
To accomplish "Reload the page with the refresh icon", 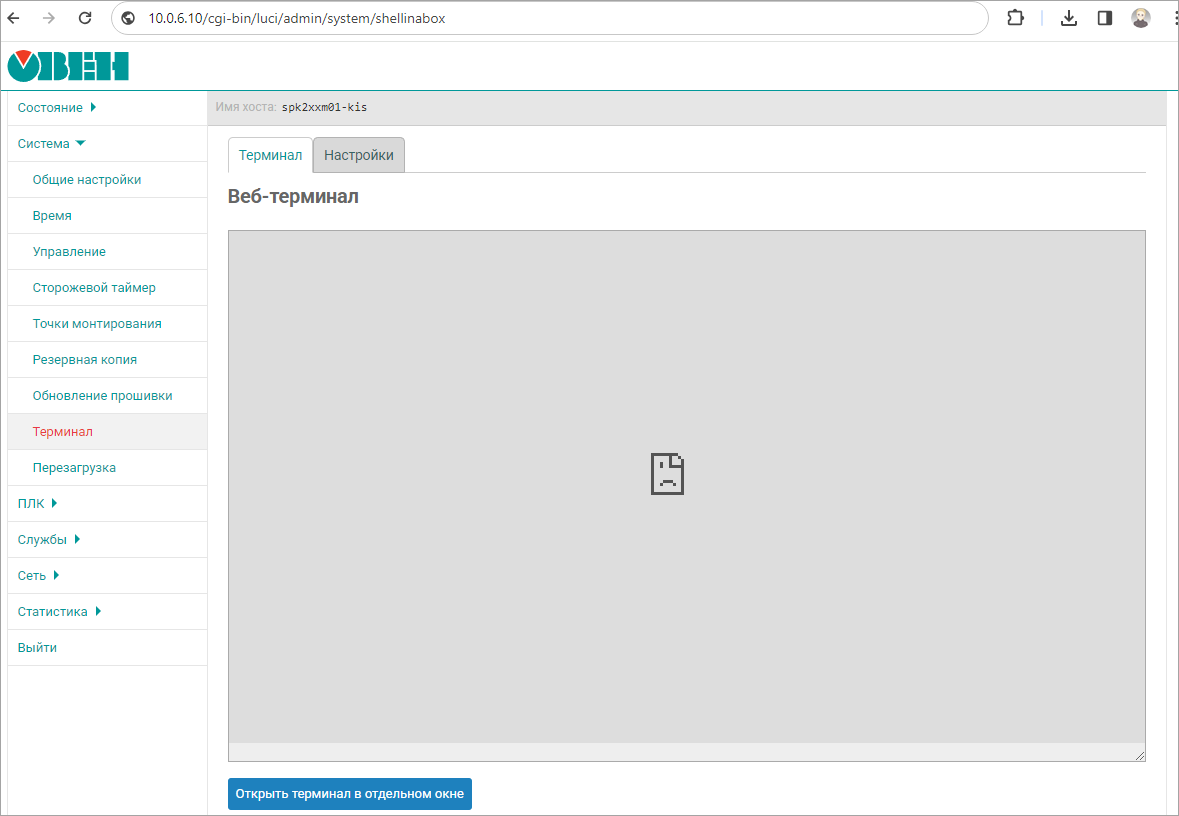I will point(85,18).
